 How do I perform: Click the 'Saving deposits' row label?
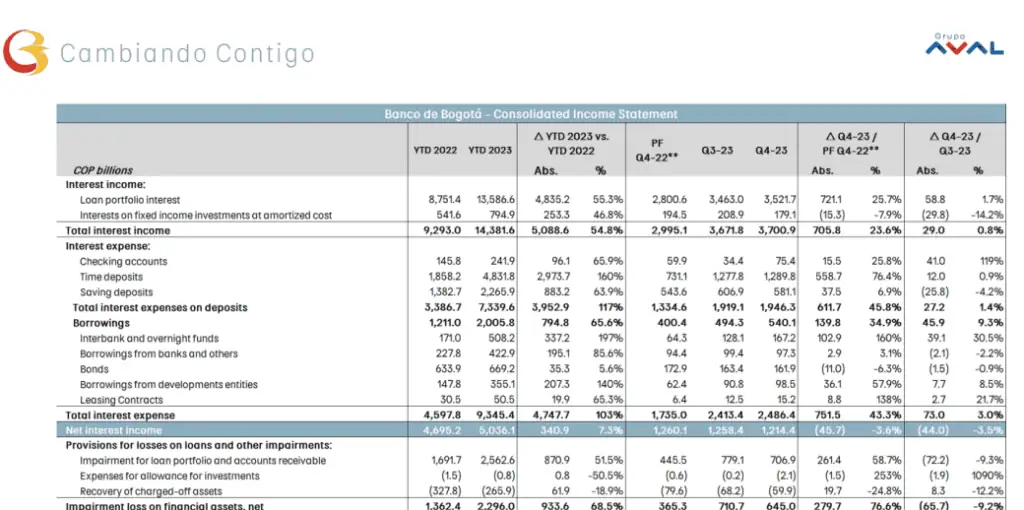tap(116, 292)
